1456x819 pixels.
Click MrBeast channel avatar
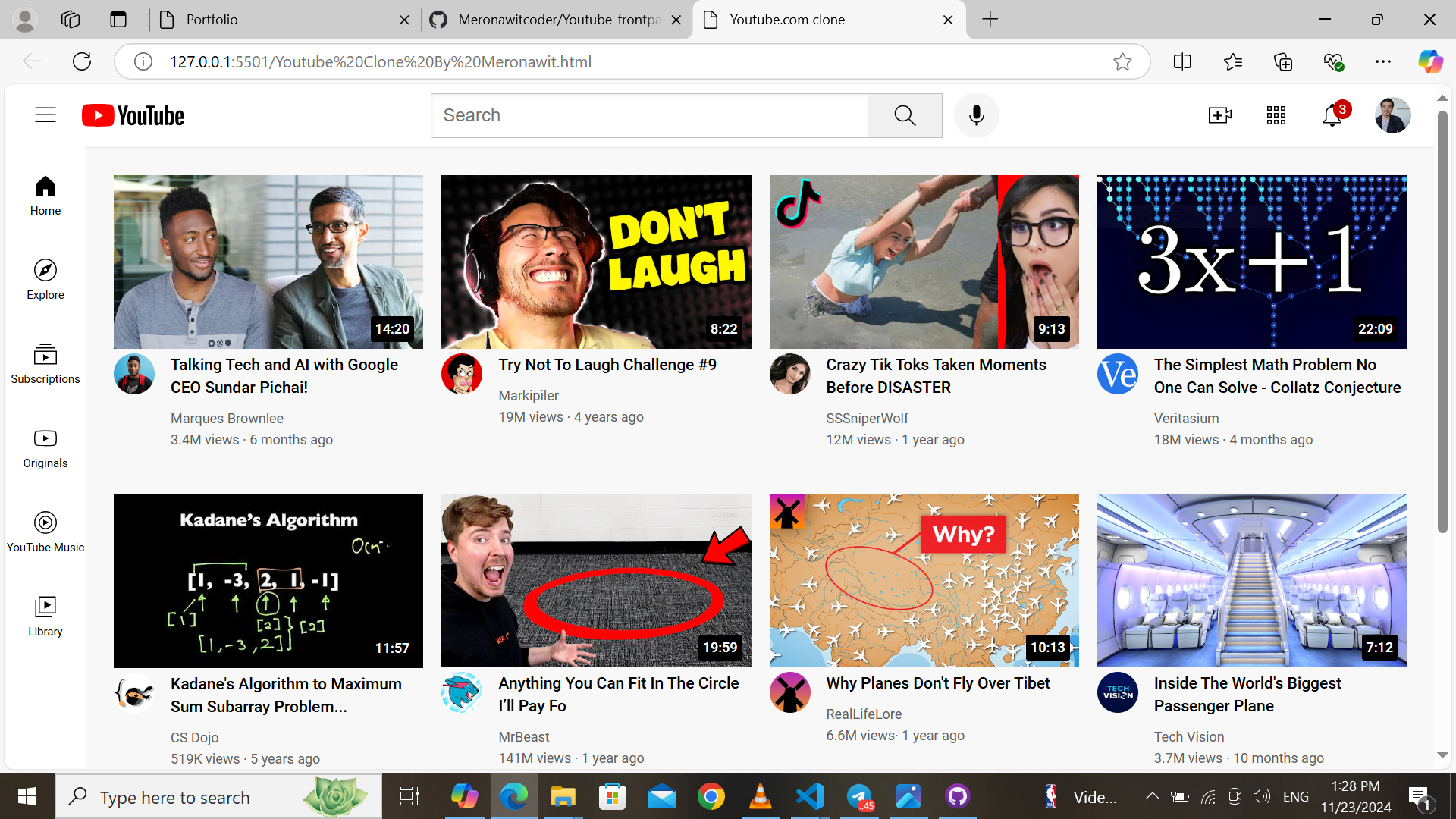point(462,692)
